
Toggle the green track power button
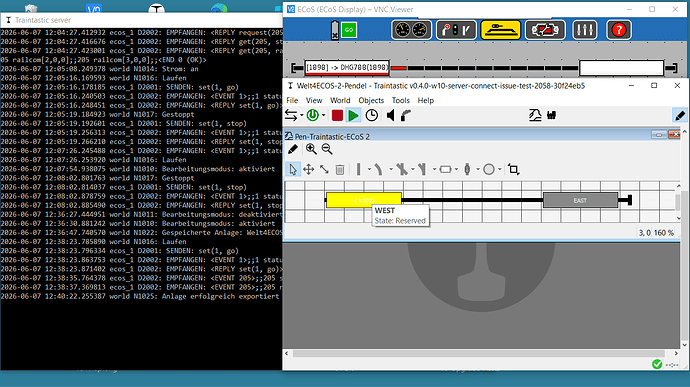(x=312, y=115)
